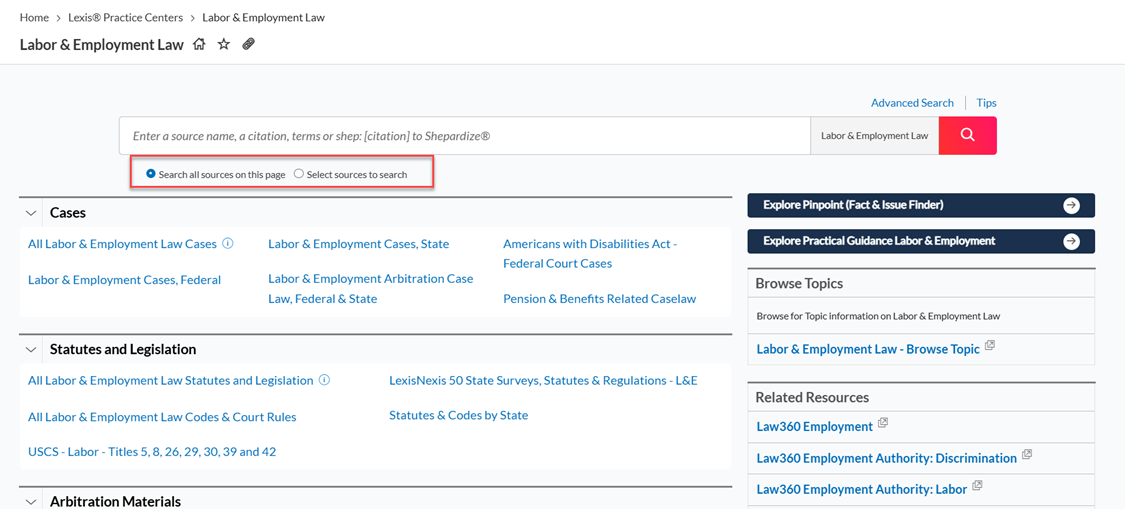Choose Select sources to search option

pos(350,174)
